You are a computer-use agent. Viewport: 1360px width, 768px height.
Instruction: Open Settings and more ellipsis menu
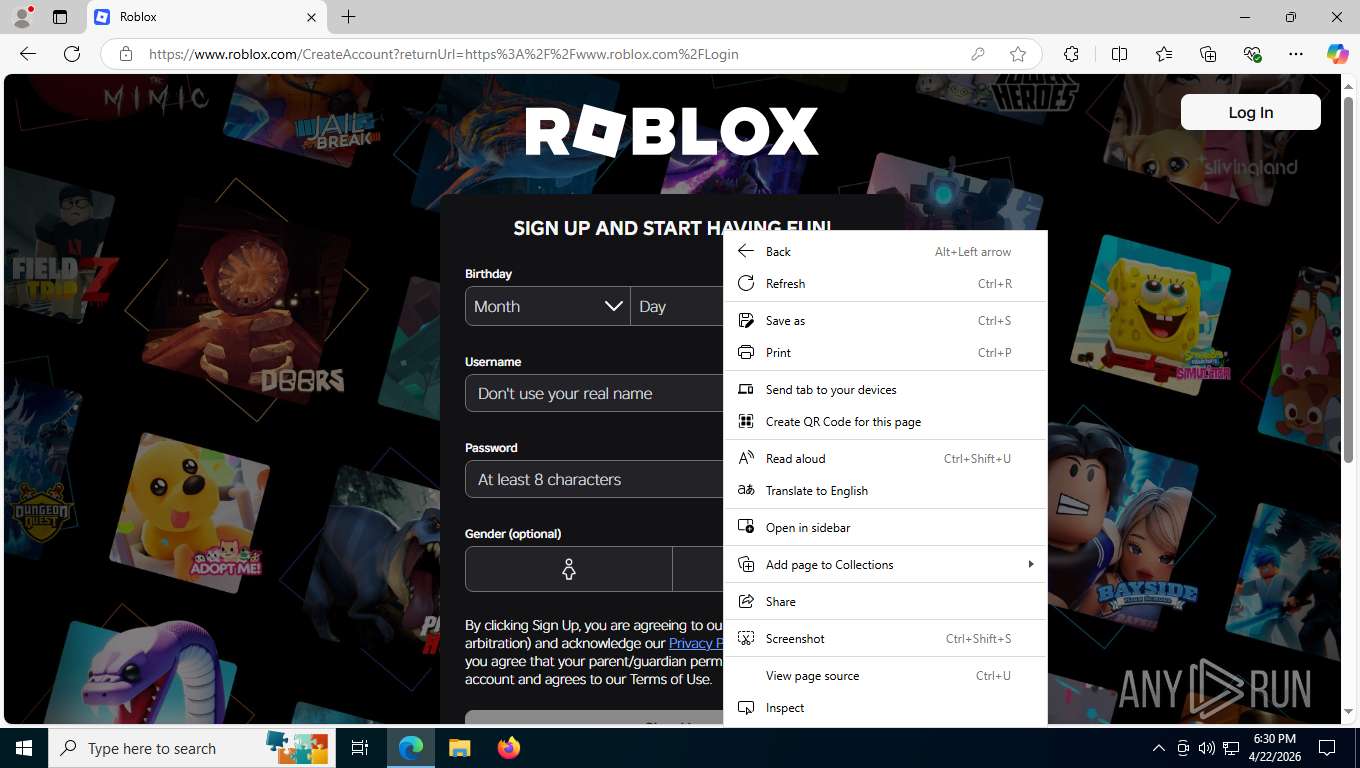(x=1296, y=54)
